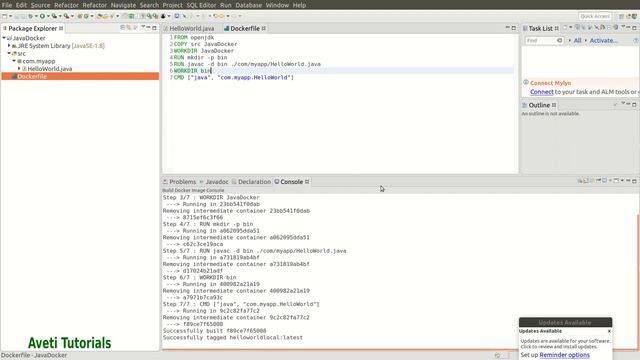The height and width of the screenshot is (360, 640).
Task: Click the Open Type toolbar icon
Action: (100, 16)
